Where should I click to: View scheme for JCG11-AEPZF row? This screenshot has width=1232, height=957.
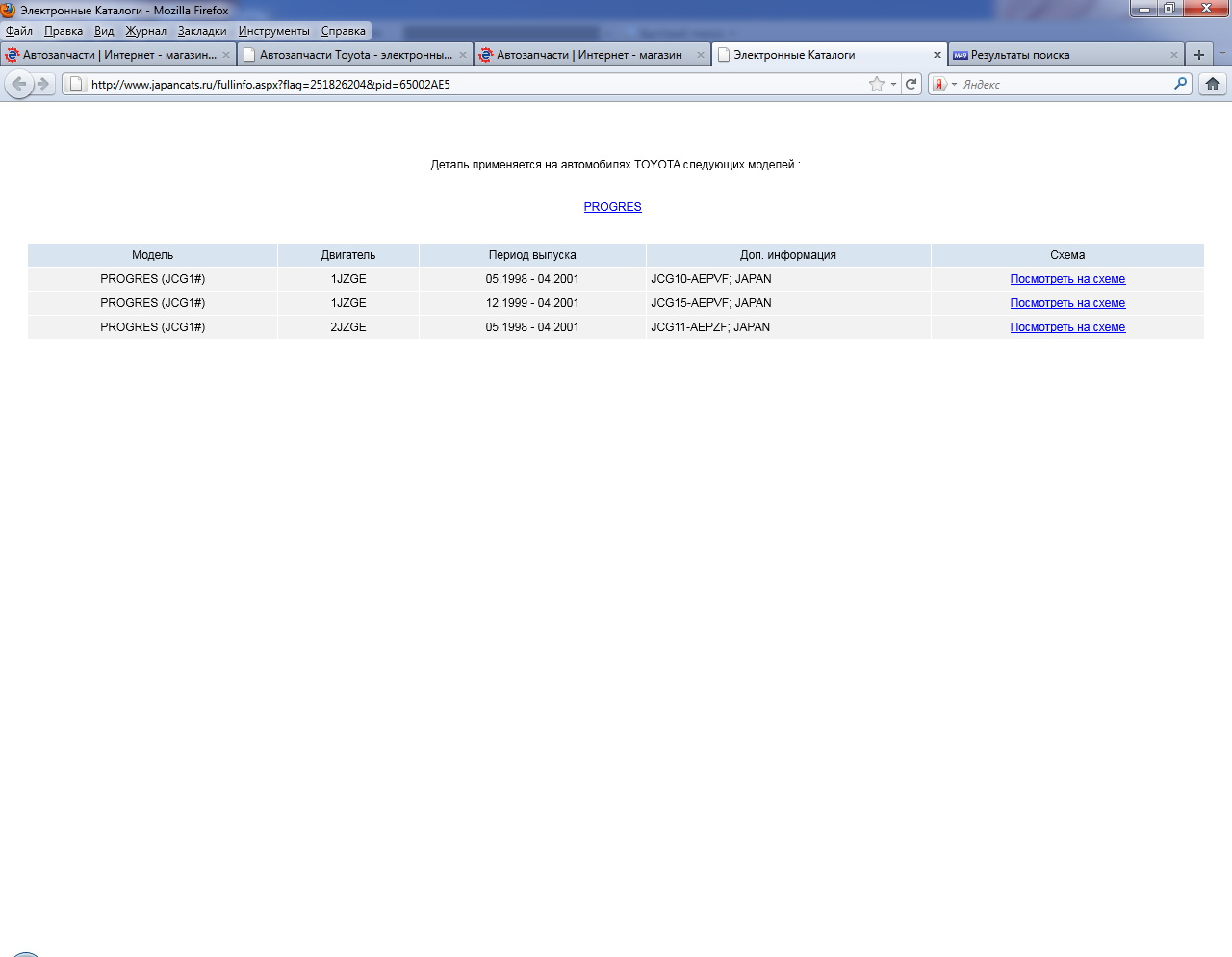(1067, 327)
